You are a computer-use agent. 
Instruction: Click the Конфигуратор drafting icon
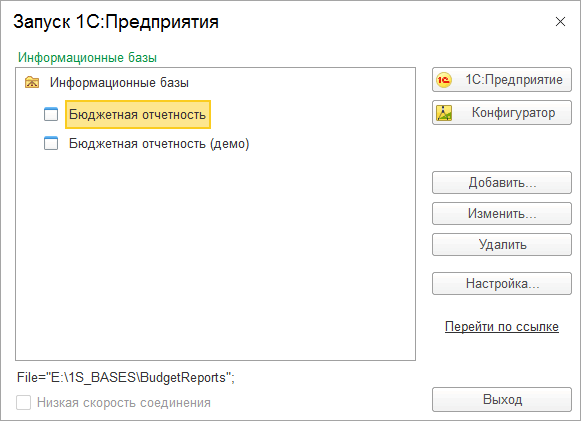click(x=444, y=113)
